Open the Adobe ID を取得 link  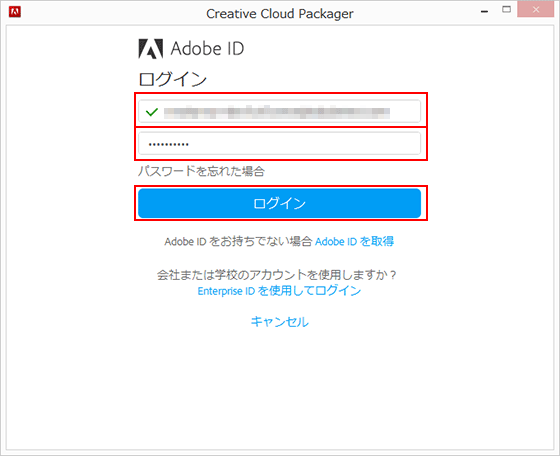click(x=354, y=242)
